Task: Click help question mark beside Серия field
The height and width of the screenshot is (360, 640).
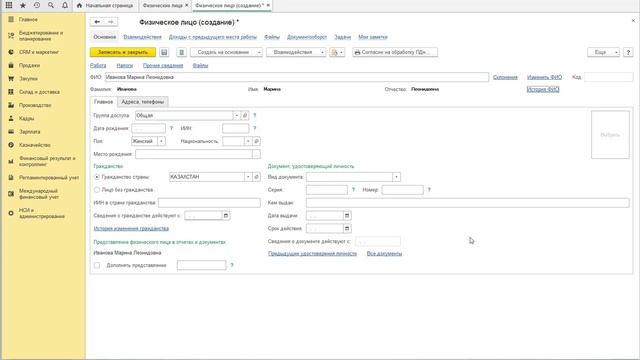Action: tap(353, 190)
